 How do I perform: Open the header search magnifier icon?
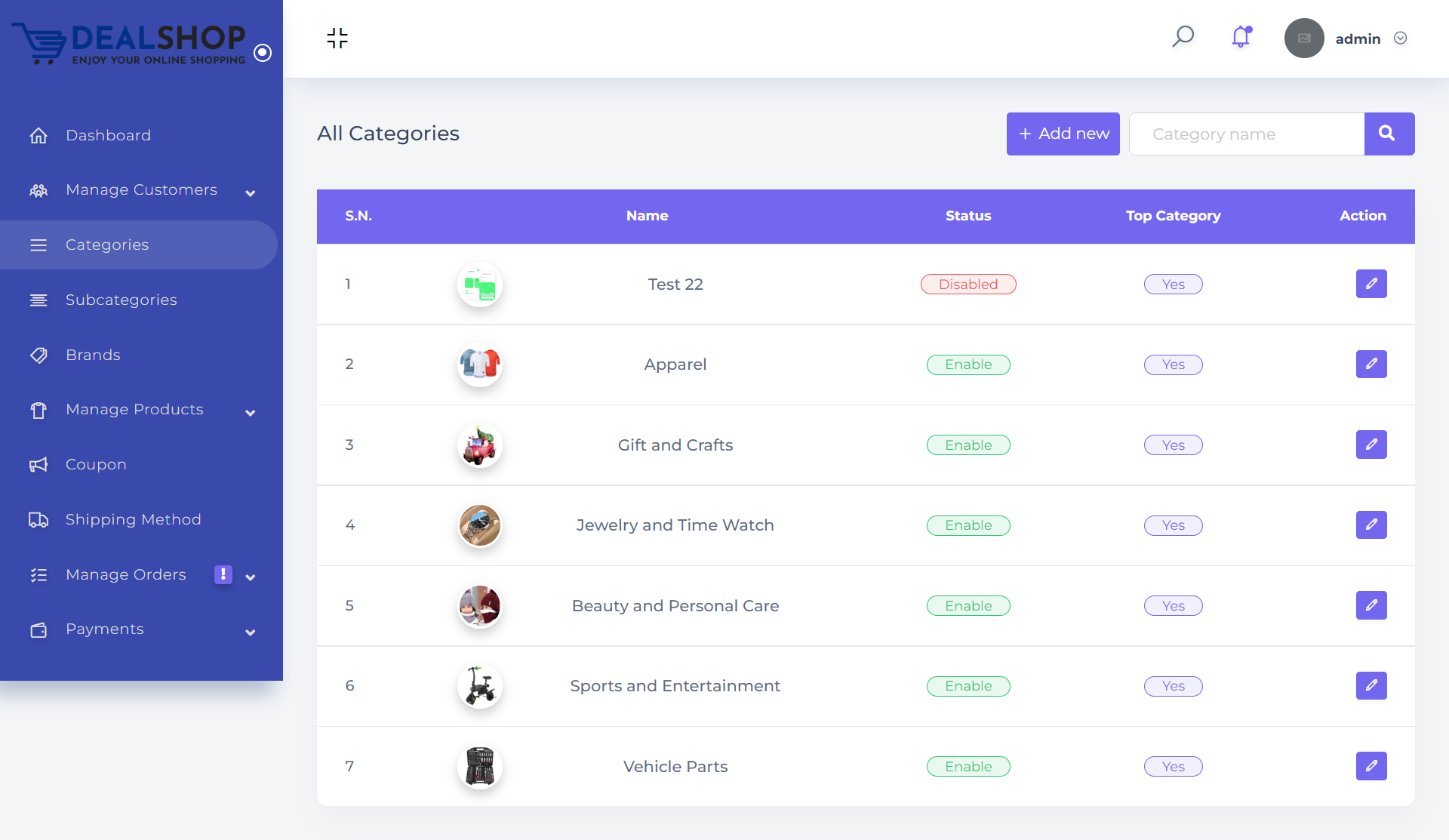click(x=1183, y=37)
